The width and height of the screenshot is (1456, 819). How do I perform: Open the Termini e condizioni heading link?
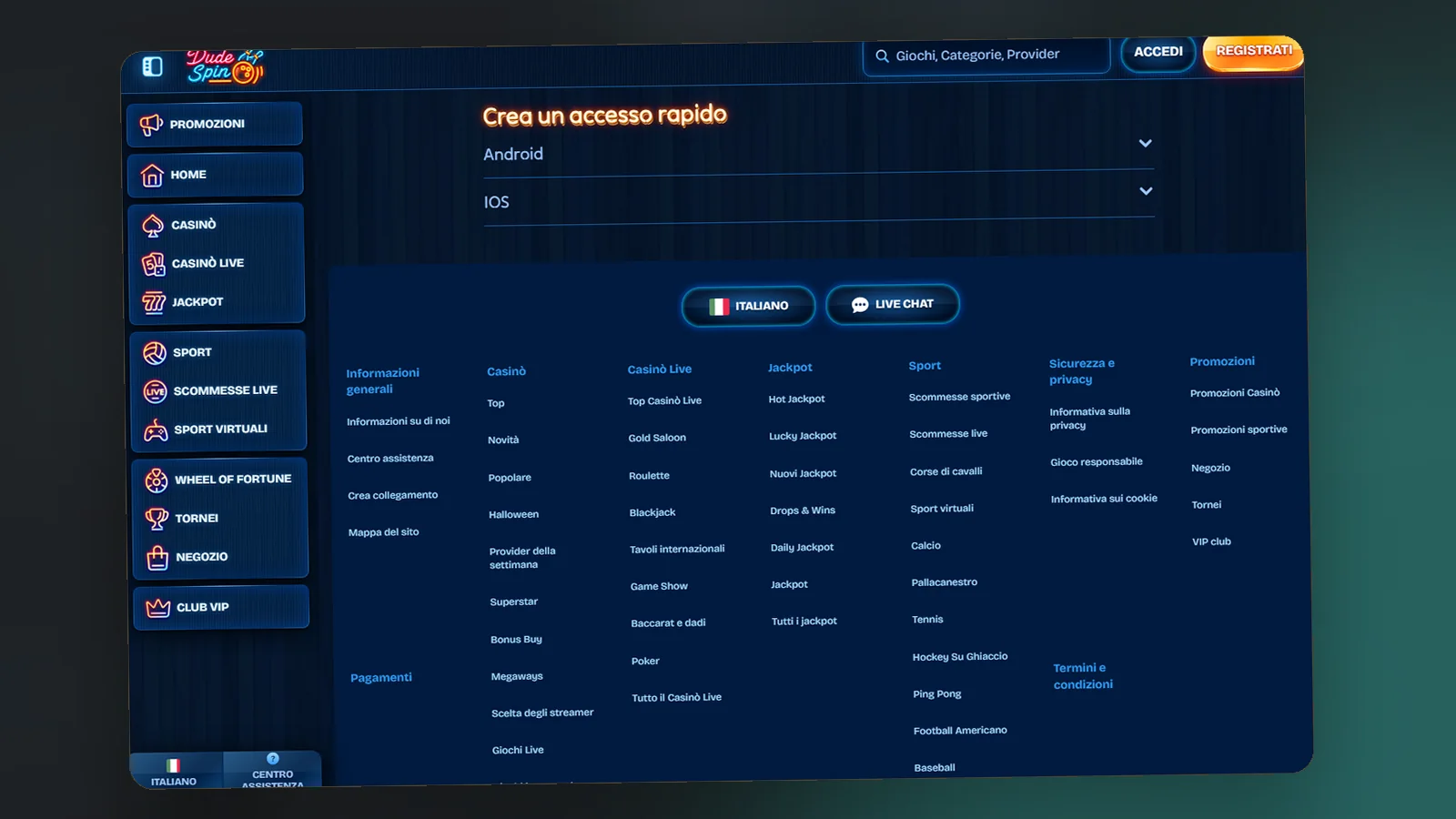click(x=1083, y=676)
